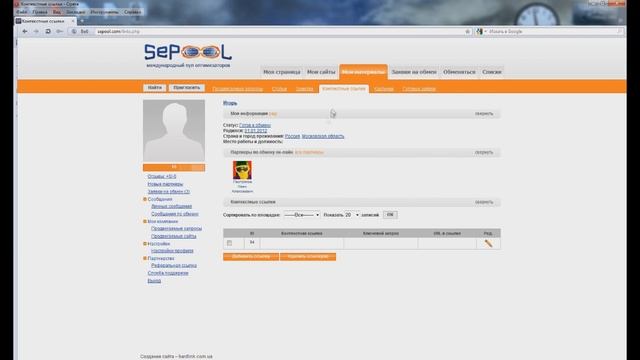This screenshot has height=360, width=640.
Task: Open the 'Правка' browser menu
Action: click(x=40, y=12)
